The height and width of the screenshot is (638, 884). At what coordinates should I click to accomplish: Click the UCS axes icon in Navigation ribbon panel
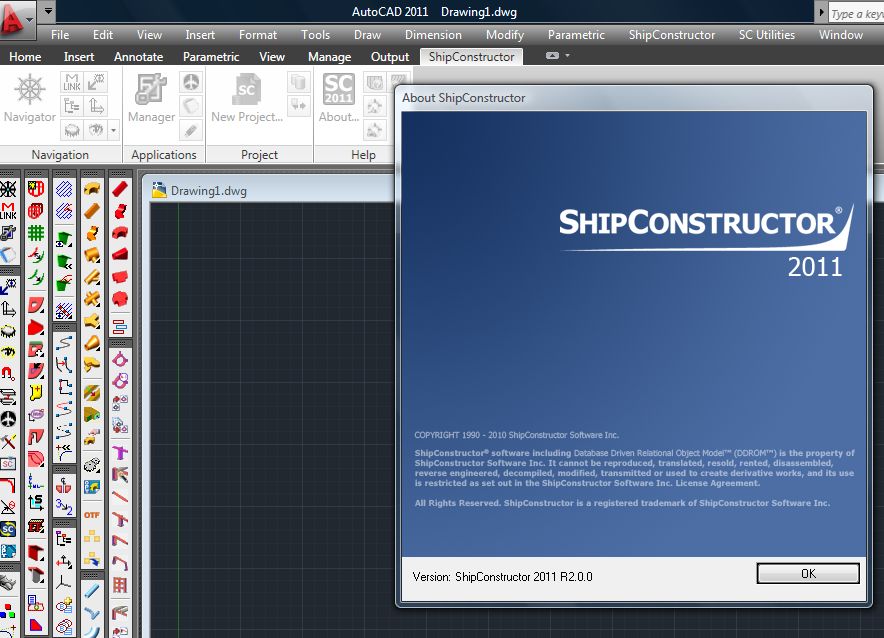click(96, 107)
